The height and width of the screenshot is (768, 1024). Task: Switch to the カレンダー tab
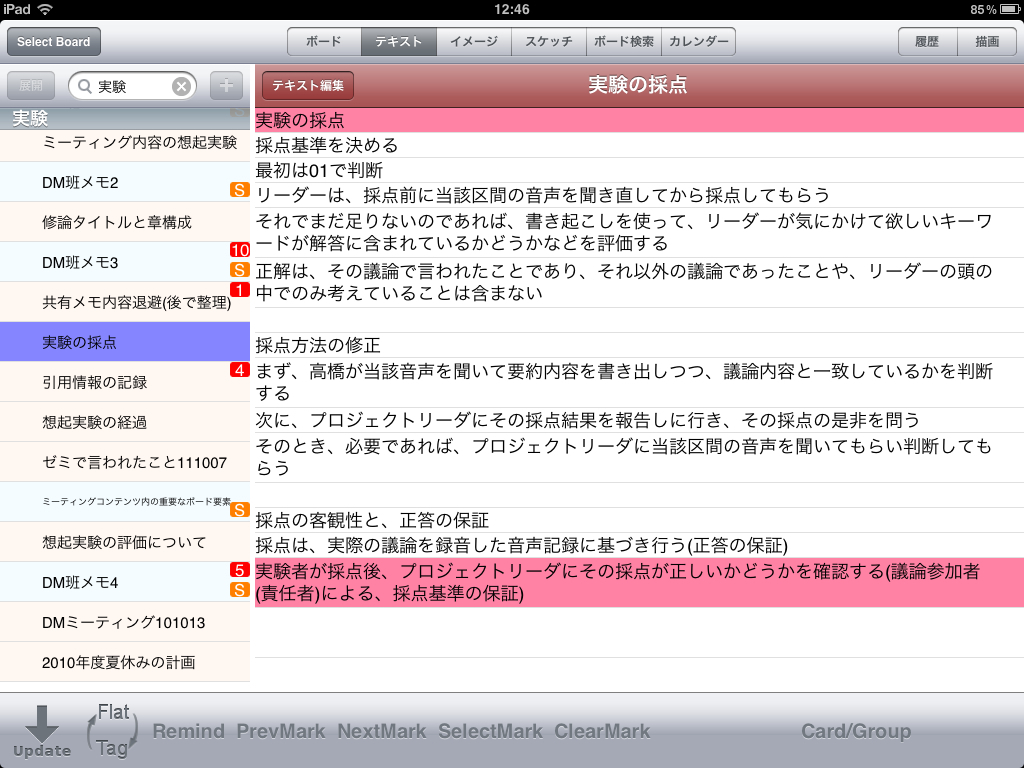(x=698, y=42)
